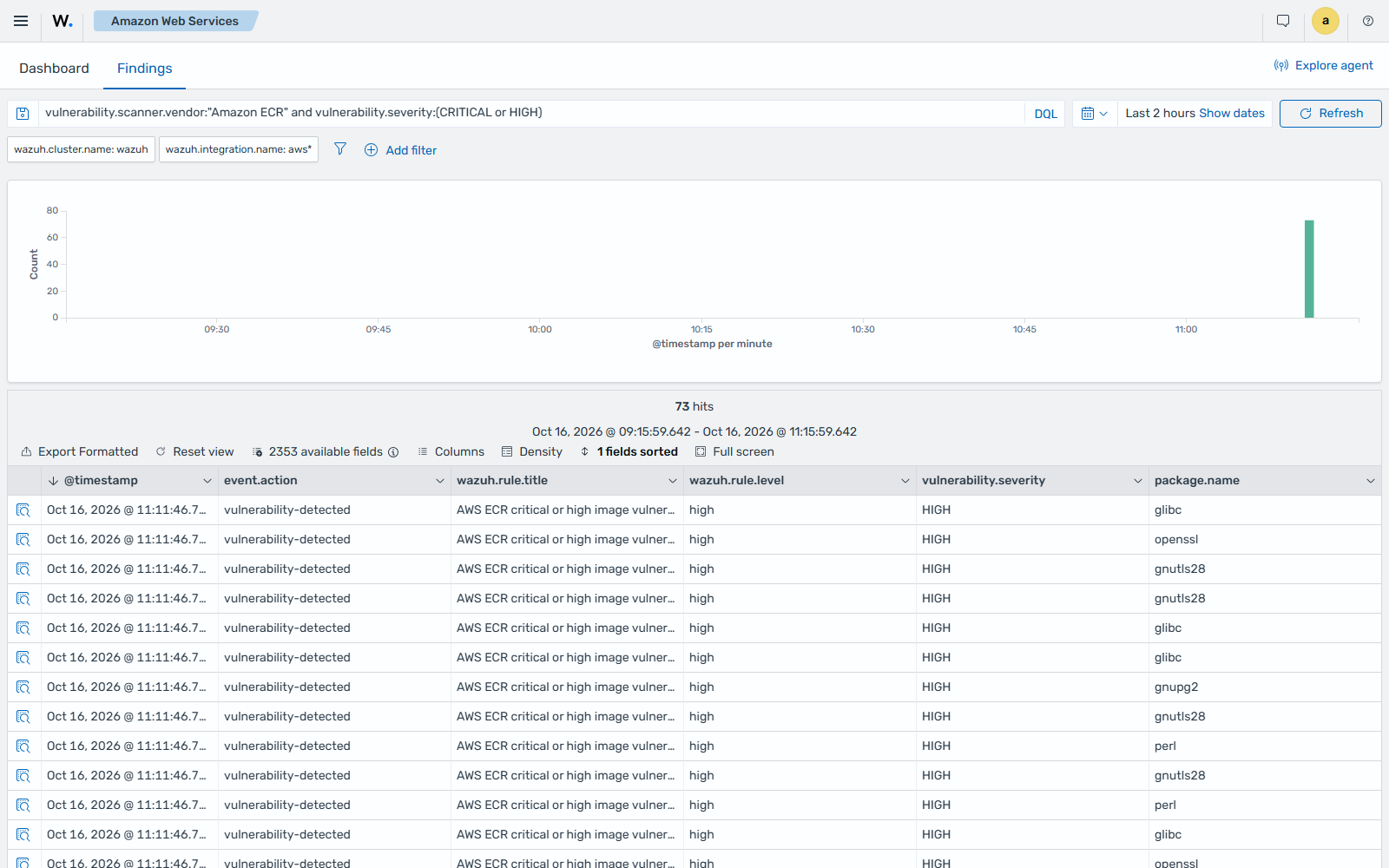Inspect document in the openssl row
The height and width of the screenshot is (868, 1389).
[x=23, y=540]
